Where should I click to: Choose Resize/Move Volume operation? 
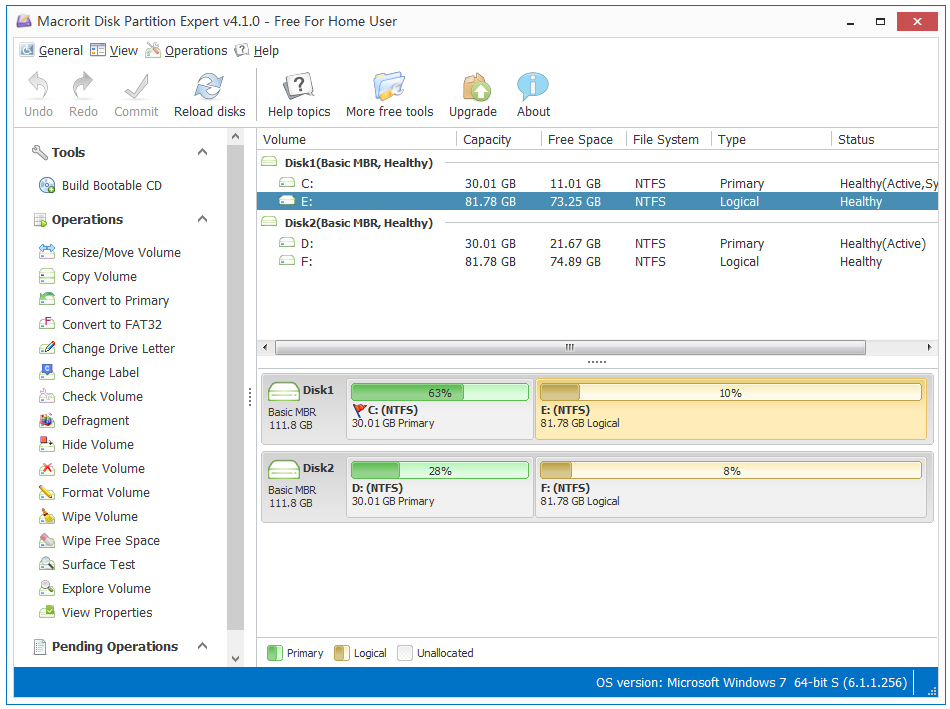(121, 253)
